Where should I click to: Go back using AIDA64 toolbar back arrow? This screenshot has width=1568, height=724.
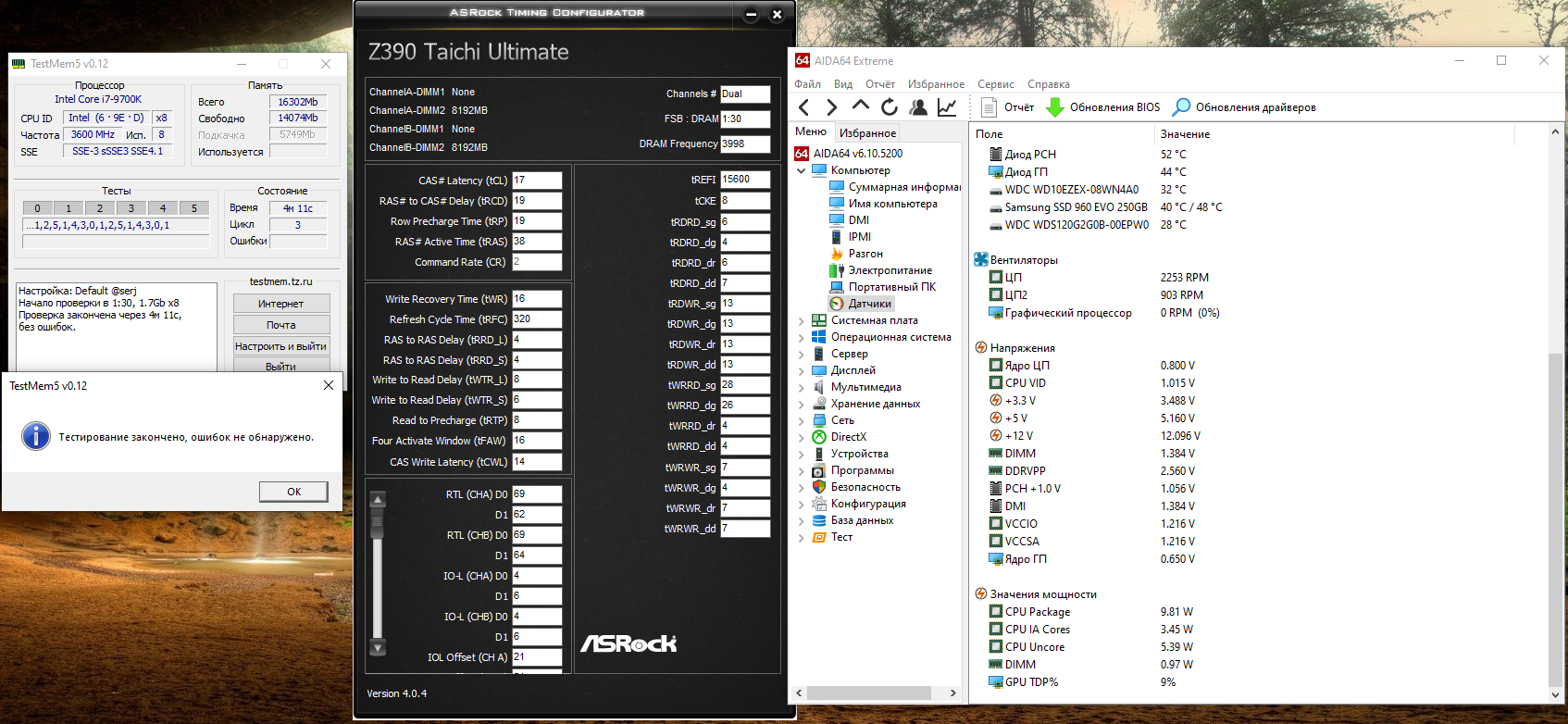click(803, 107)
